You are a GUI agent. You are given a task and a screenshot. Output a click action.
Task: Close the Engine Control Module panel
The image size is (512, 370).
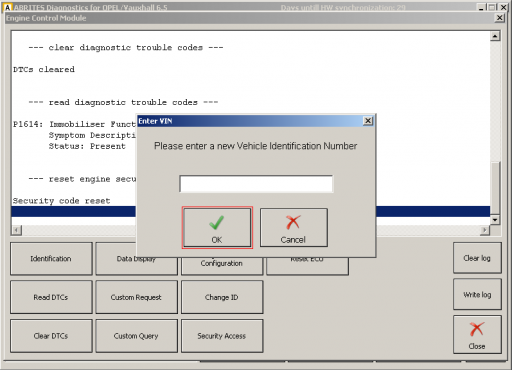tap(499, 18)
